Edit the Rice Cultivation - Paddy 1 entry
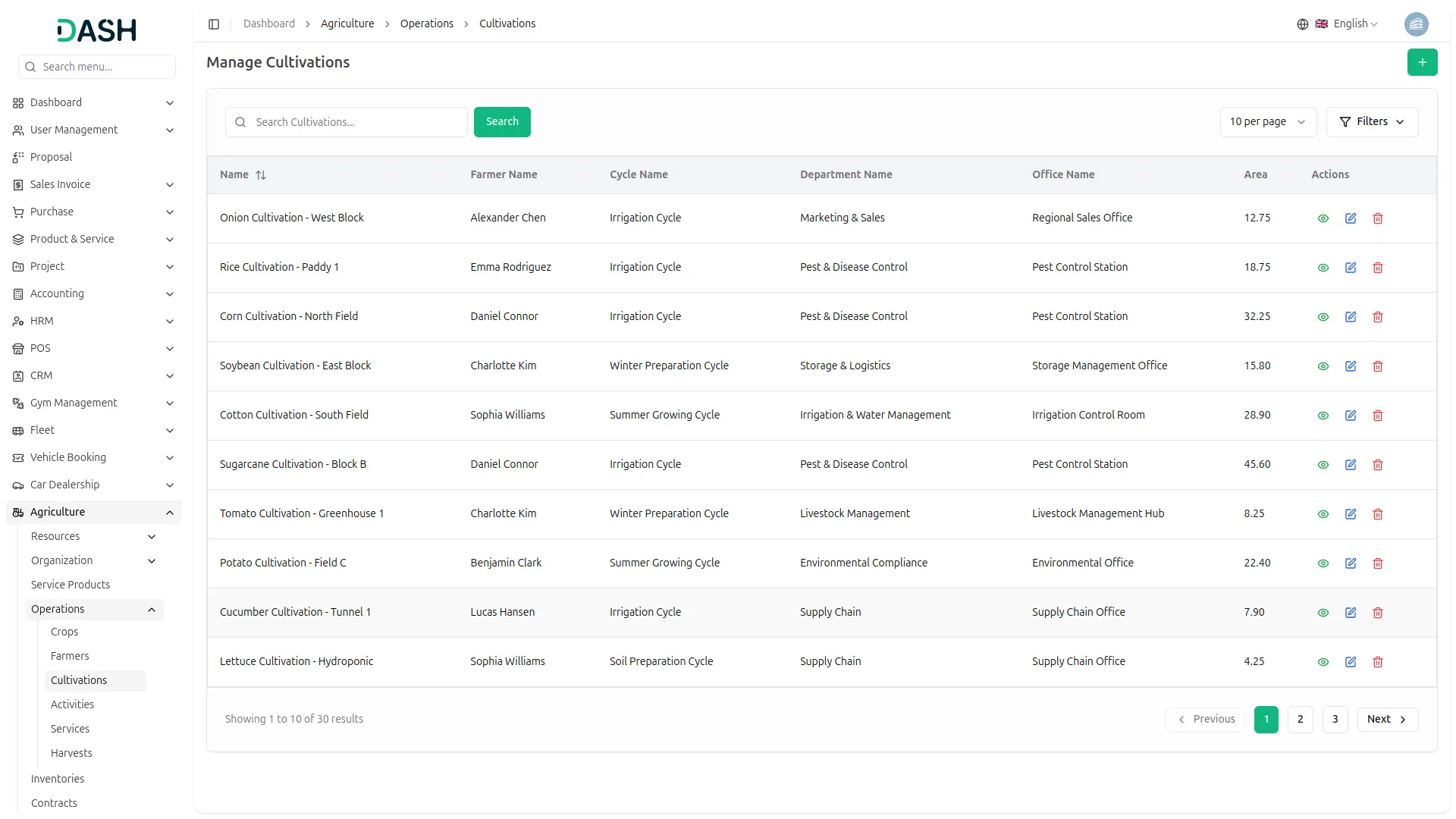 1350,268
